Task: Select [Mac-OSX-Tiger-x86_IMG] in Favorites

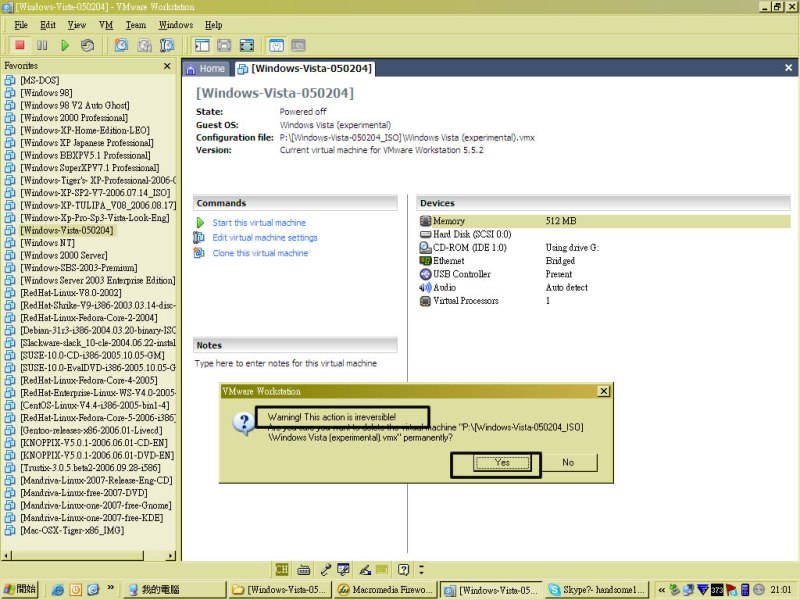Action: pos(72,530)
